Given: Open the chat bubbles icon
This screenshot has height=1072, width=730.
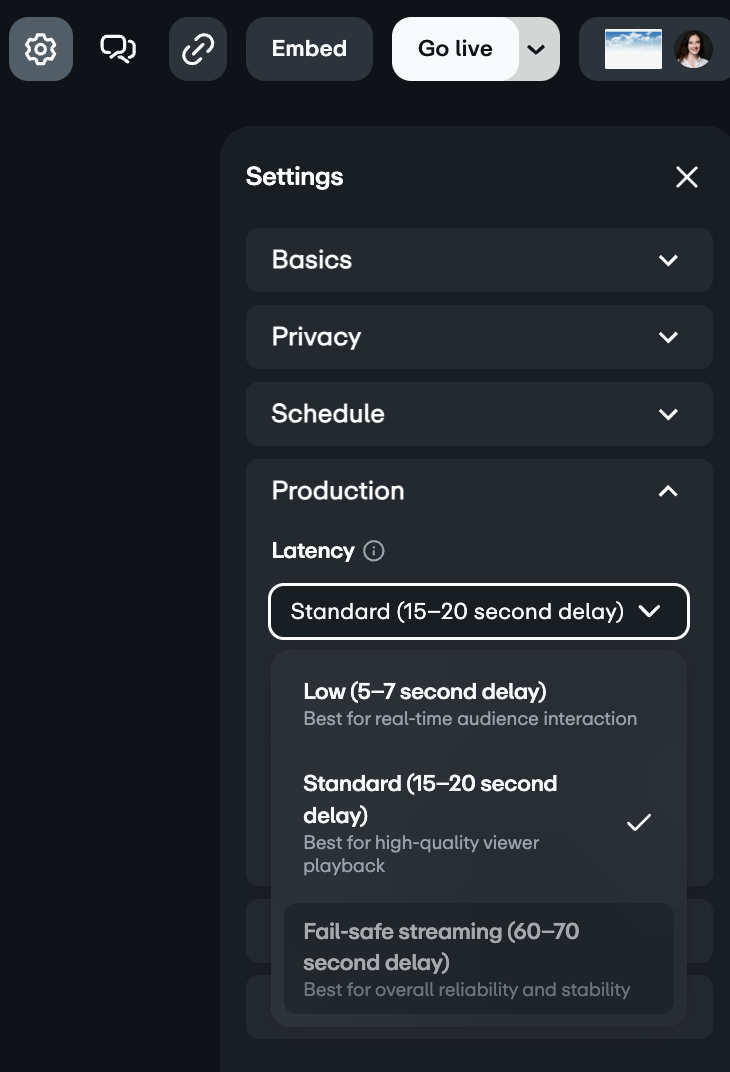Looking at the screenshot, I should 118,49.
